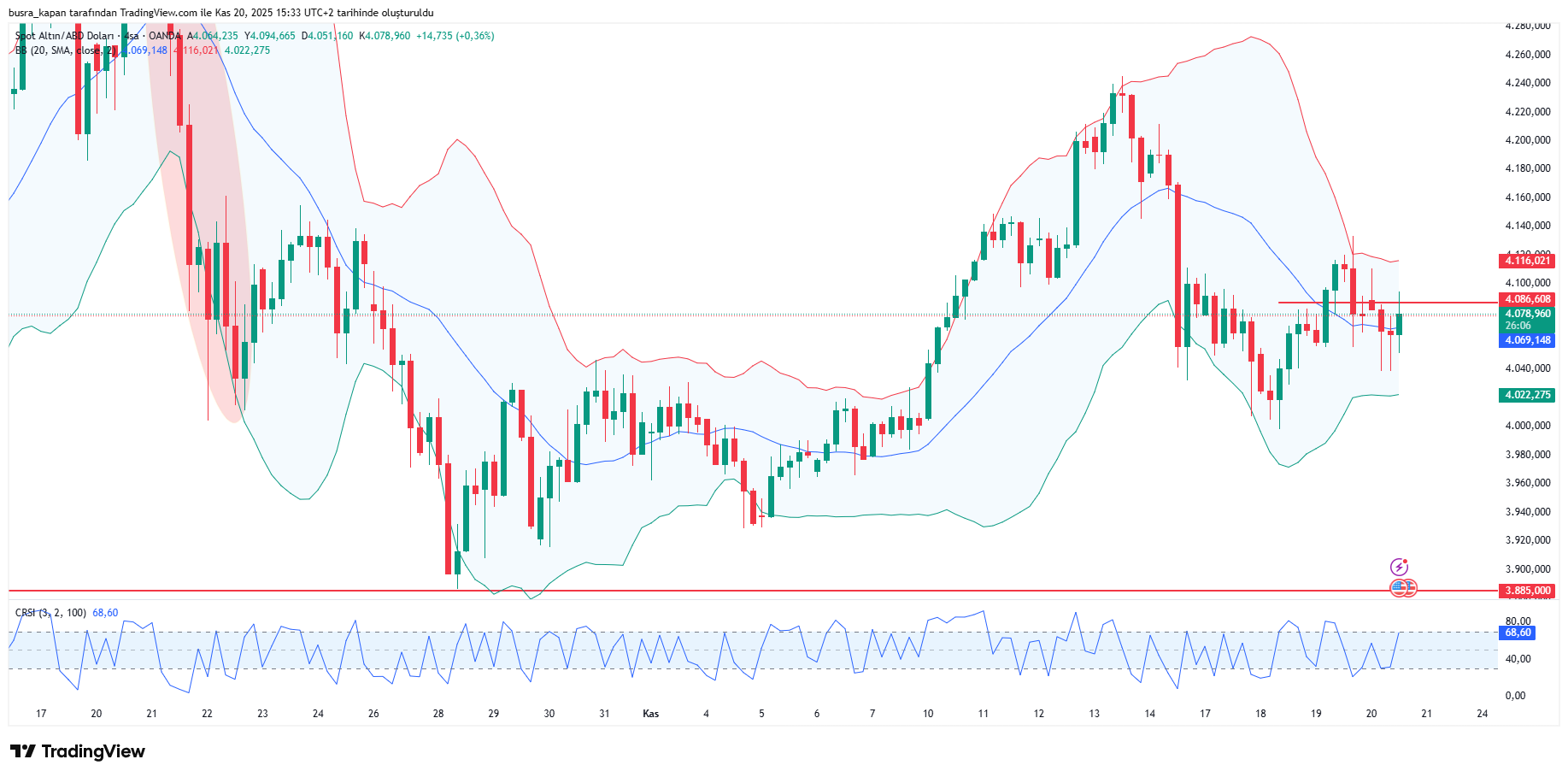The width and height of the screenshot is (1568, 777).
Task: Click the red 4.116,021 upper band label
Action: (1527, 261)
